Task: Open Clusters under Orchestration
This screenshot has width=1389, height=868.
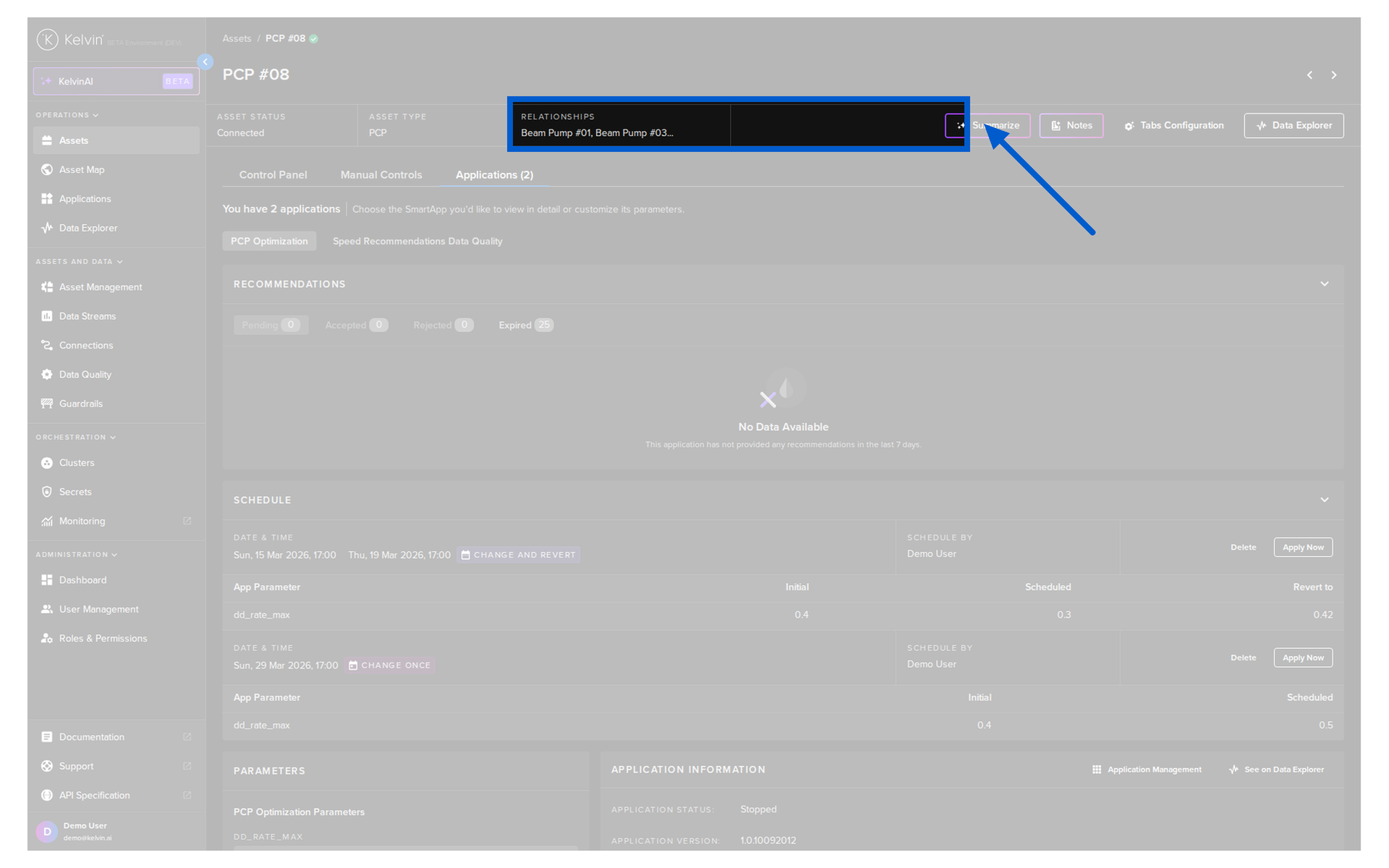Action: click(76, 463)
